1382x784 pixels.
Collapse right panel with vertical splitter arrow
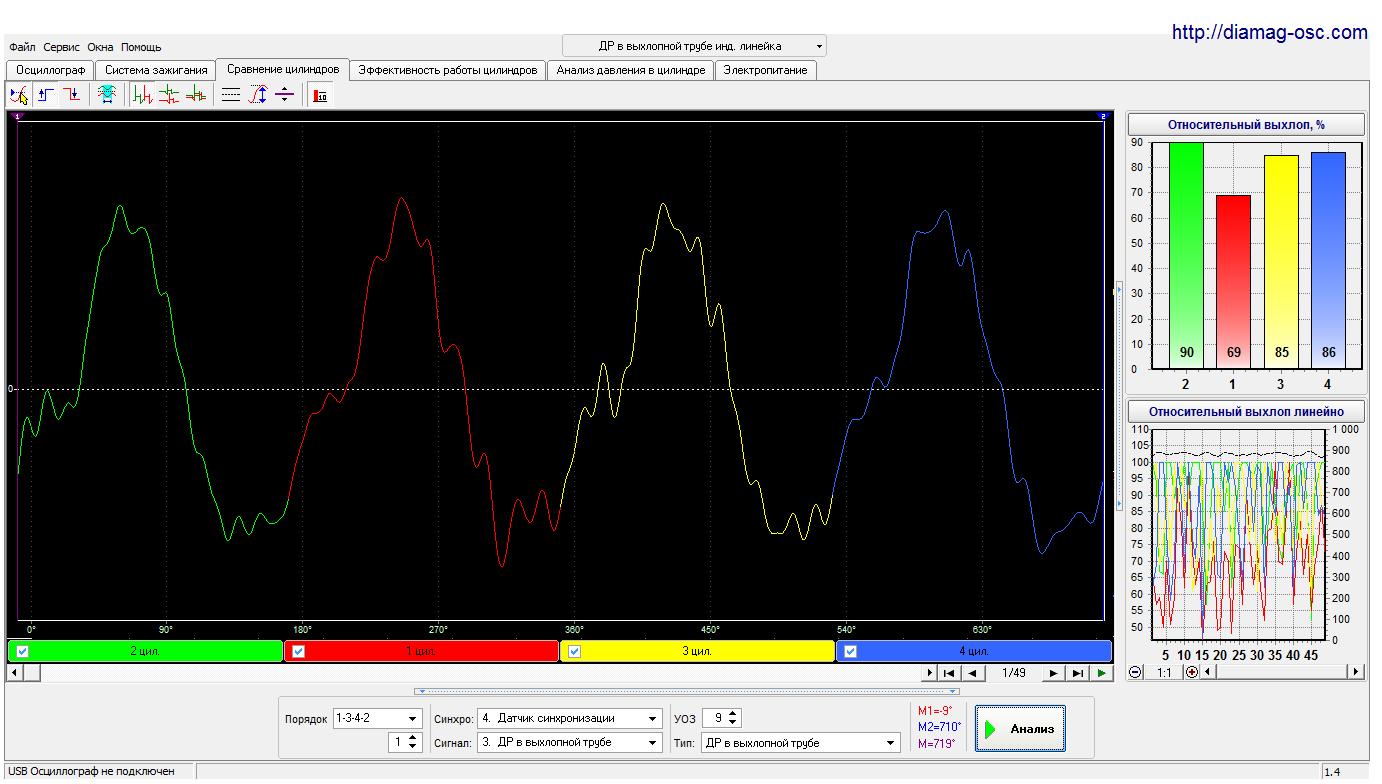coord(1119,397)
